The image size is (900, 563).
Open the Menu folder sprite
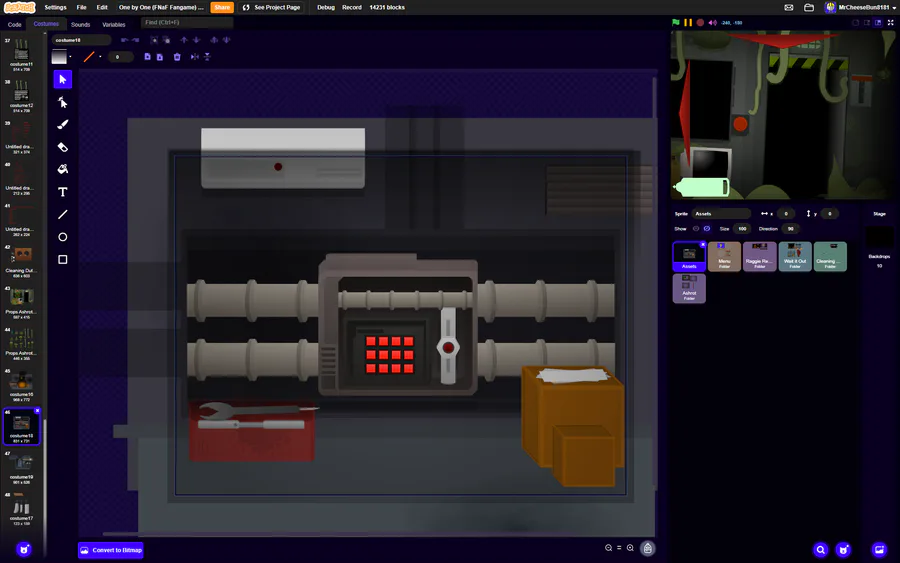click(x=724, y=256)
